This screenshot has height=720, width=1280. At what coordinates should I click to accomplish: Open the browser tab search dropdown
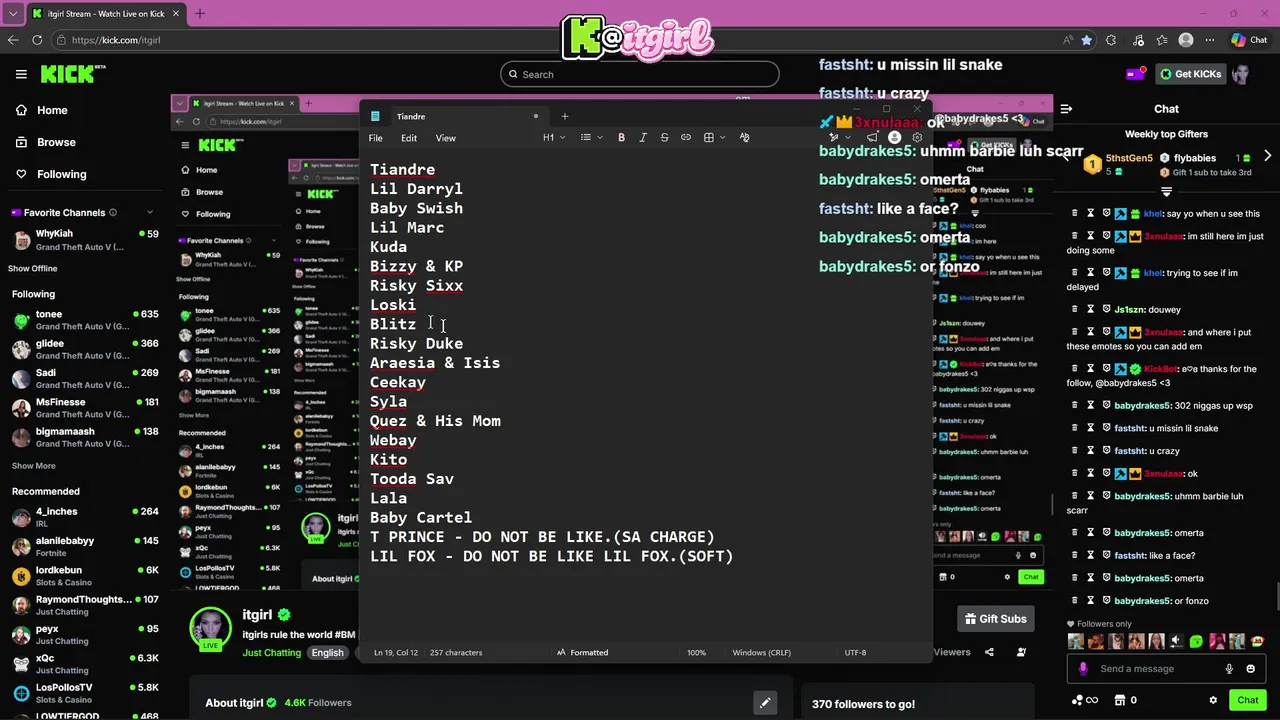point(13,14)
